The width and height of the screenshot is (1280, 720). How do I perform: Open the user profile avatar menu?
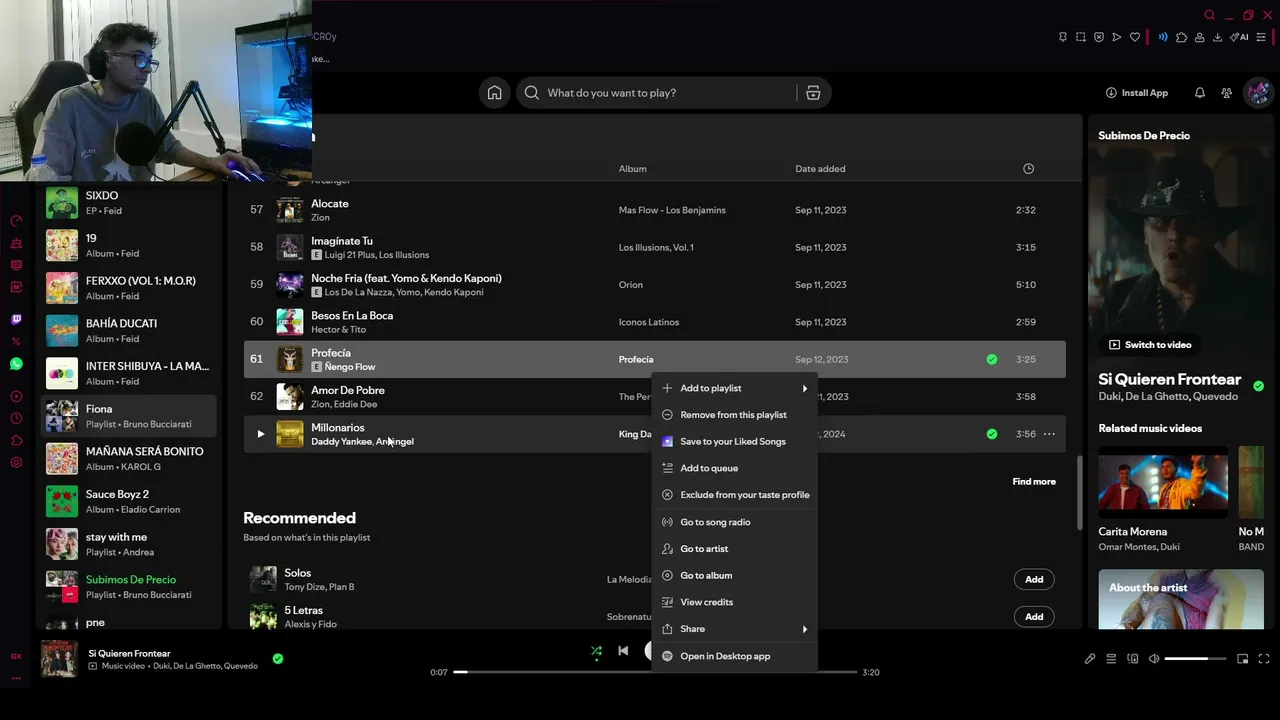(x=1258, y=93)
